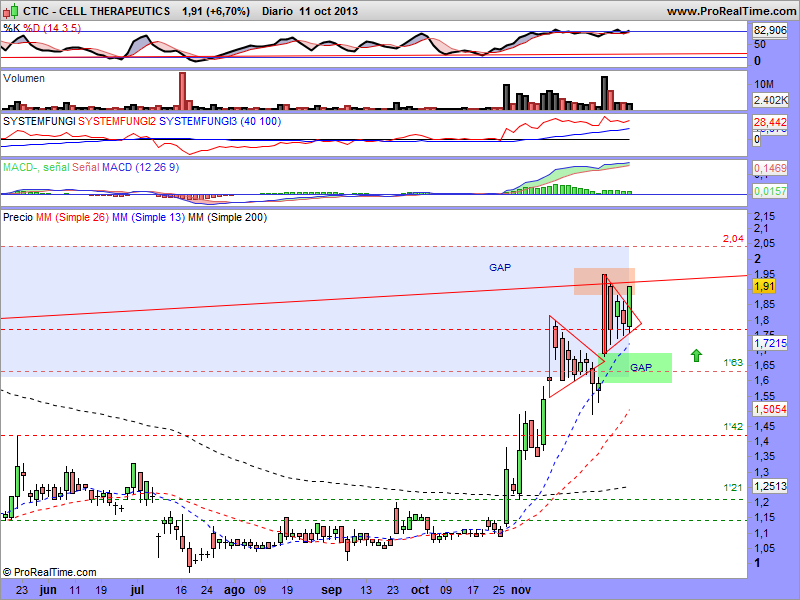800x600 pixels.
Task: Click the jun month label on time axis
Action: [x=48, y=590]
